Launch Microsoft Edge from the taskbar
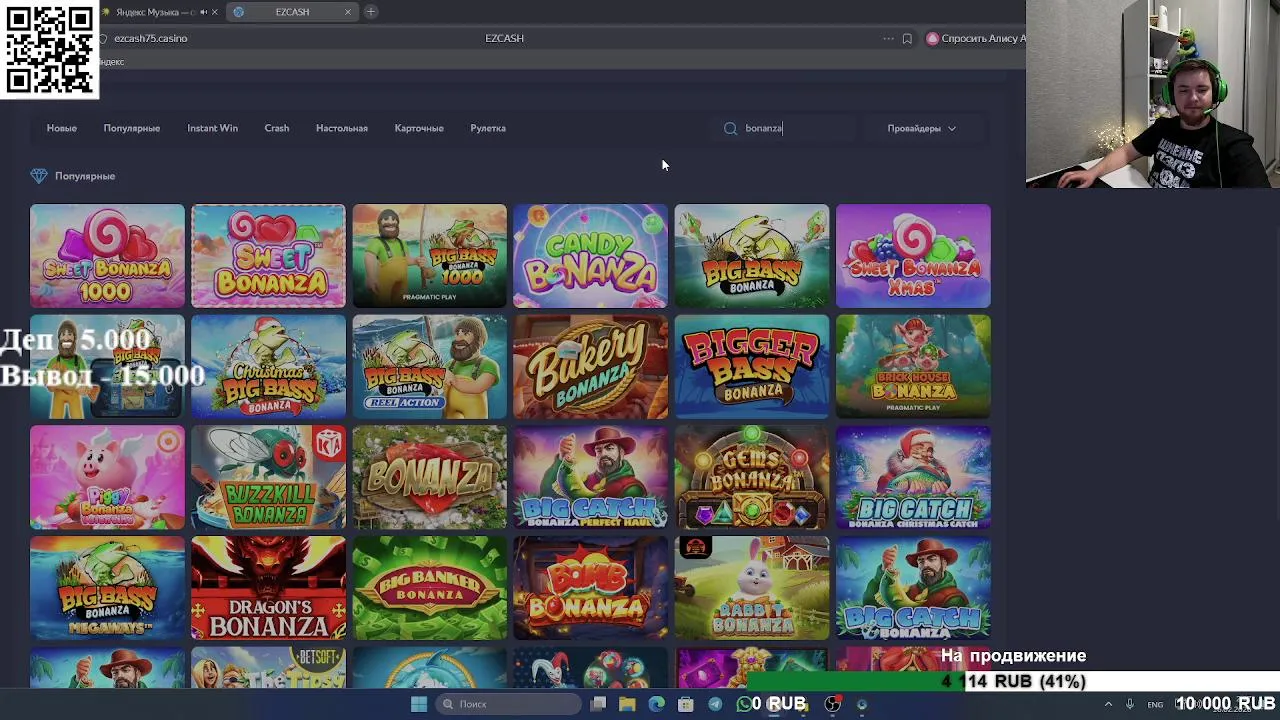 [x=656, y=704]
